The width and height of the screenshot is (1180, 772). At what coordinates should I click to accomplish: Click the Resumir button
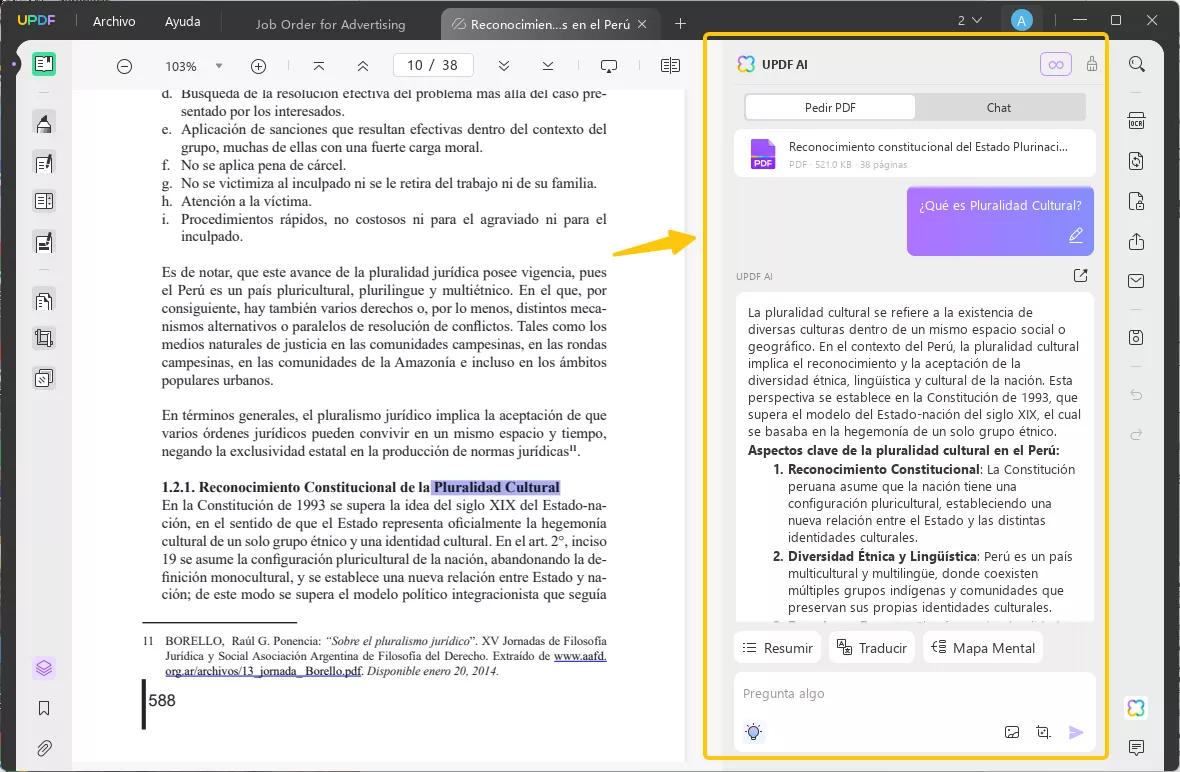click(x=777, y=648)
